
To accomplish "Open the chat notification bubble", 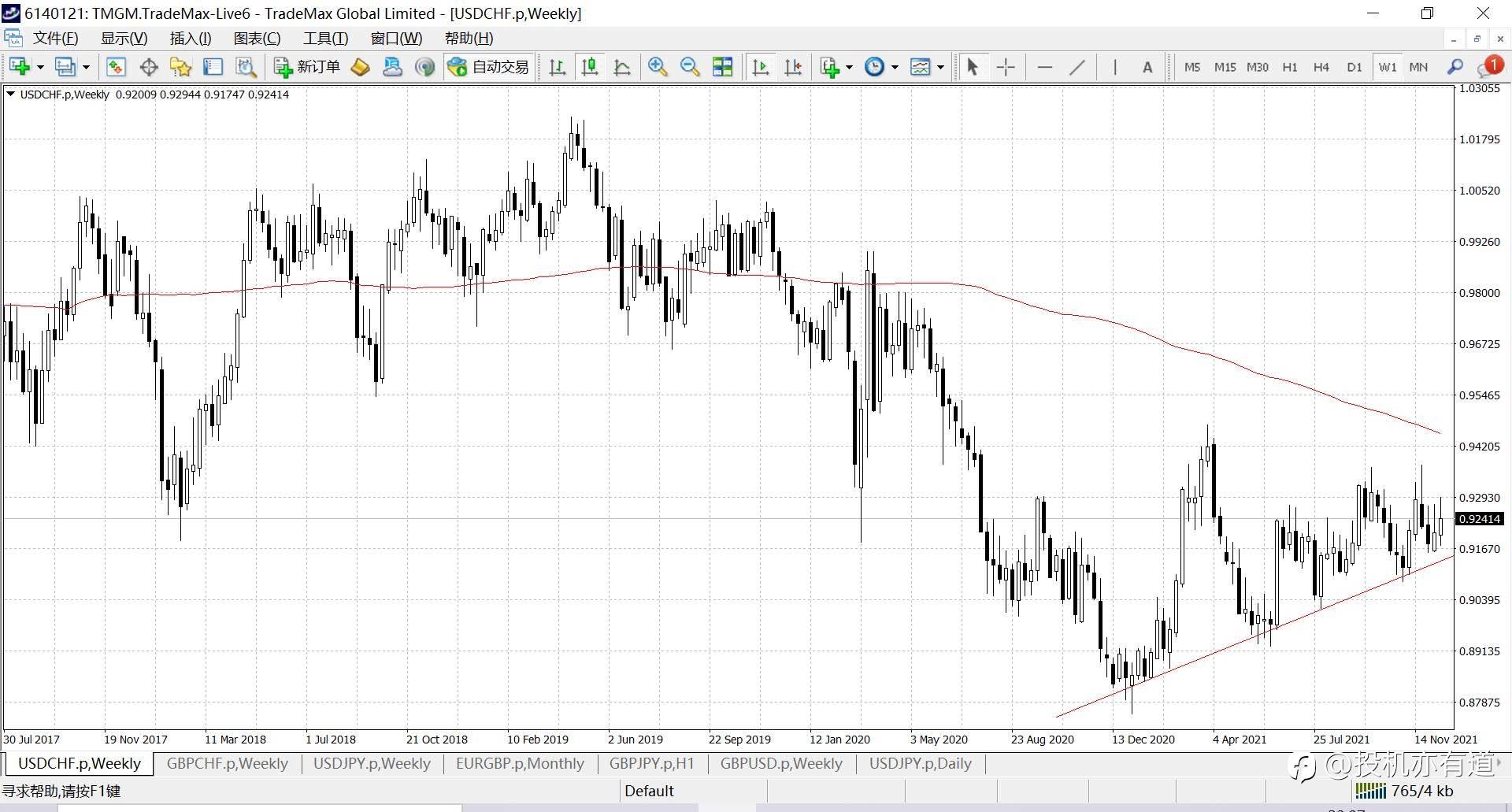I will (1489, 67).
